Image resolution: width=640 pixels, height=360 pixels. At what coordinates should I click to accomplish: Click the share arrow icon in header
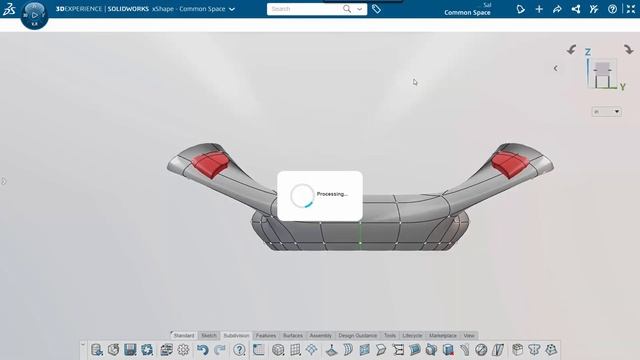pyautogui.click(x=557, y=9)
